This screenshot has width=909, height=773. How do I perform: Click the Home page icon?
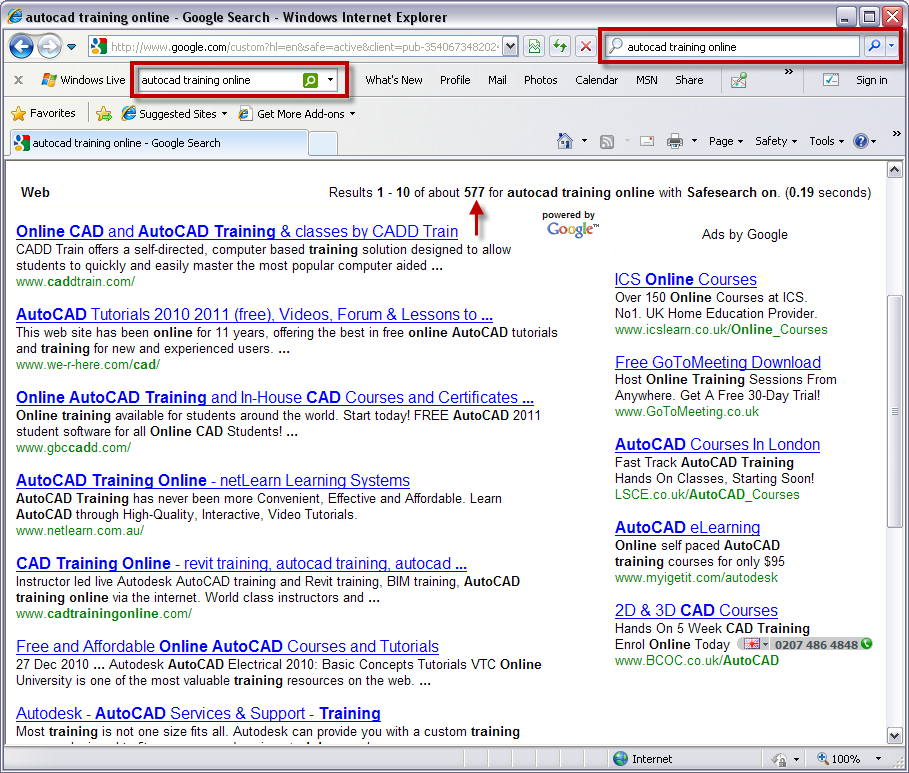(x=565, y=141)
